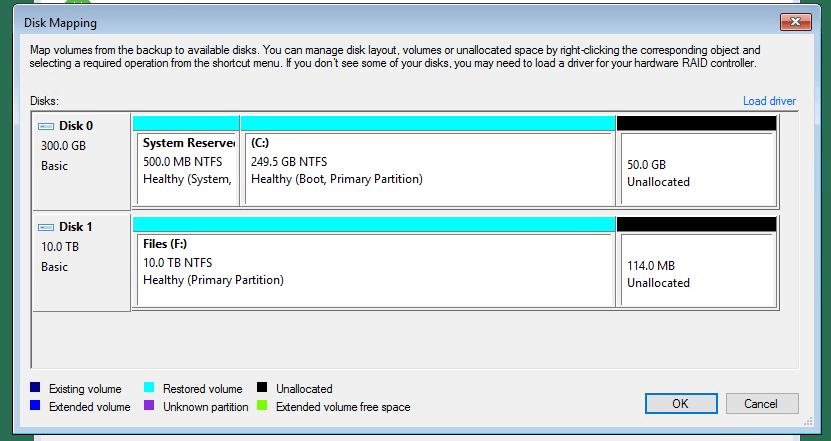Screen dimensions: 831x441
Task: Click the 300.0 GB disk size text
Action: pyautogui.click(x=63, y=146)
